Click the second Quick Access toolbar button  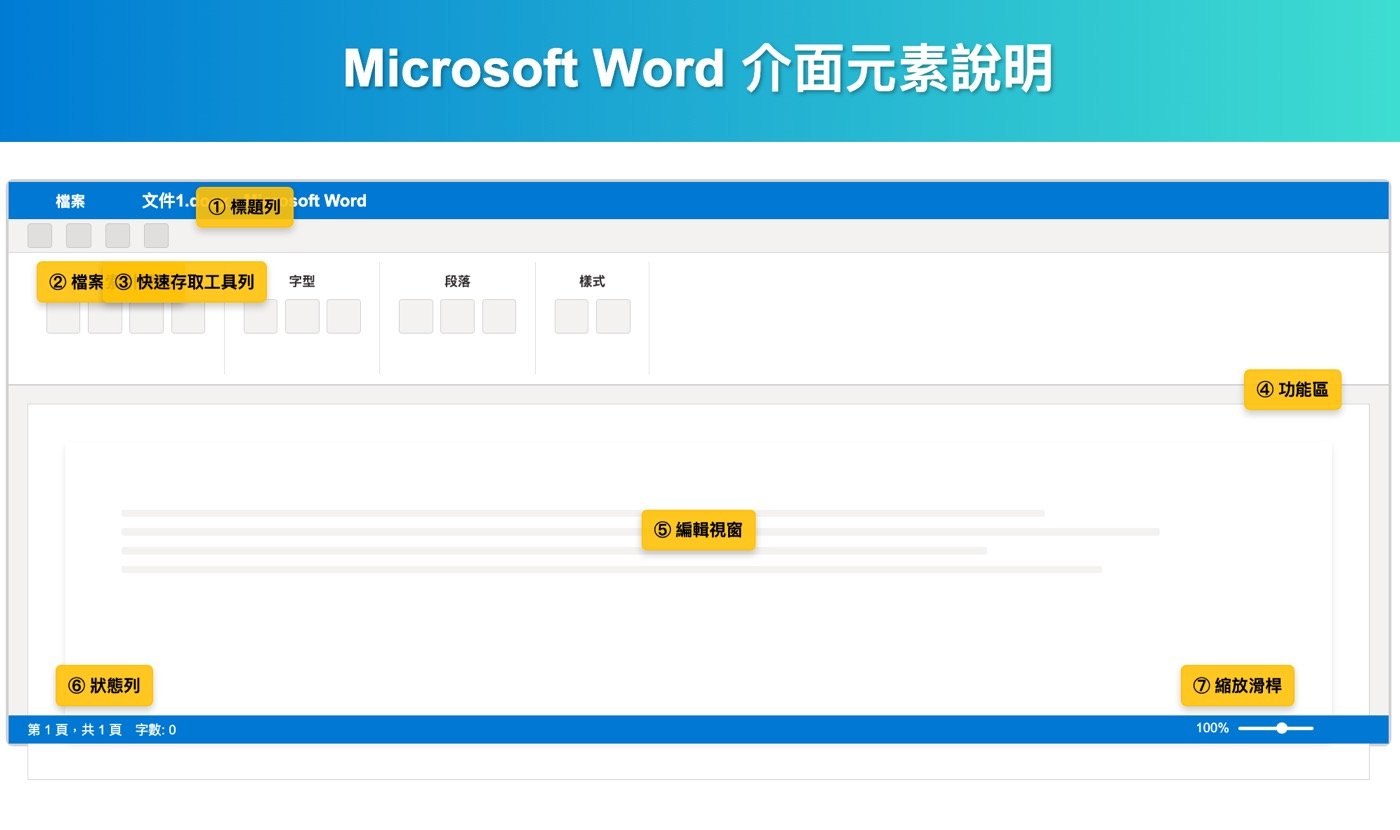[78, 236]
